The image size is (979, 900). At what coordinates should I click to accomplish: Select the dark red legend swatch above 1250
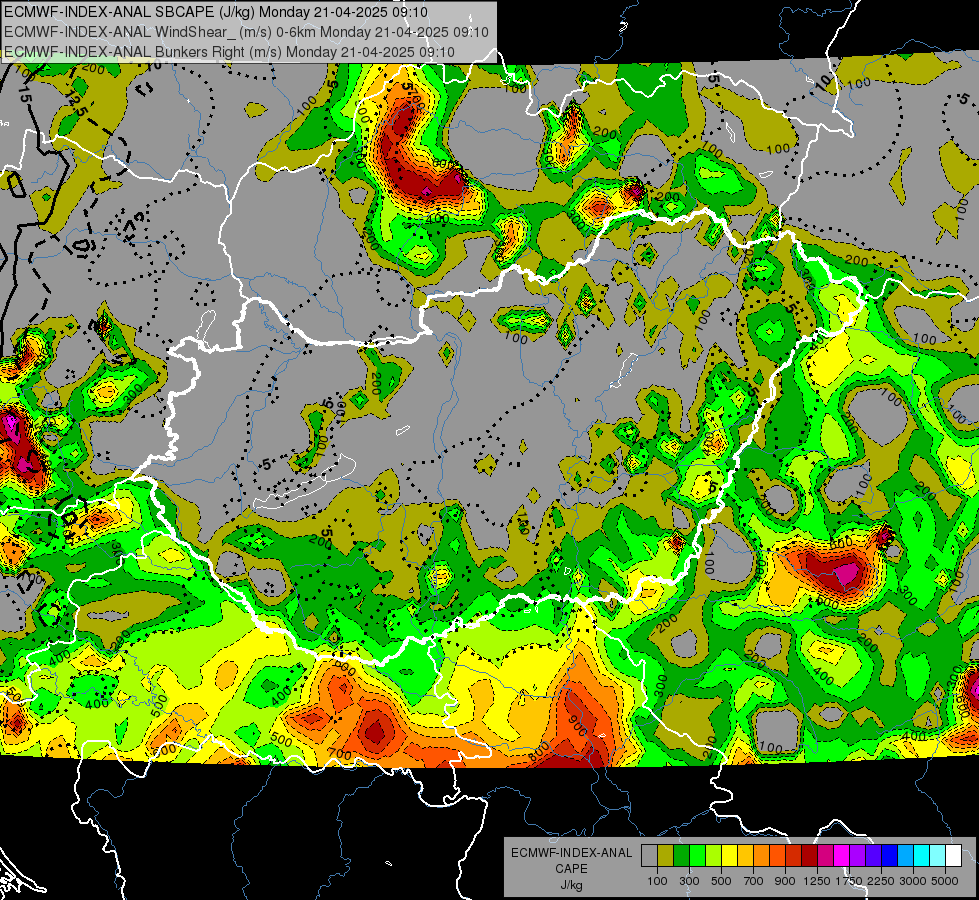[x=810, y=855]
